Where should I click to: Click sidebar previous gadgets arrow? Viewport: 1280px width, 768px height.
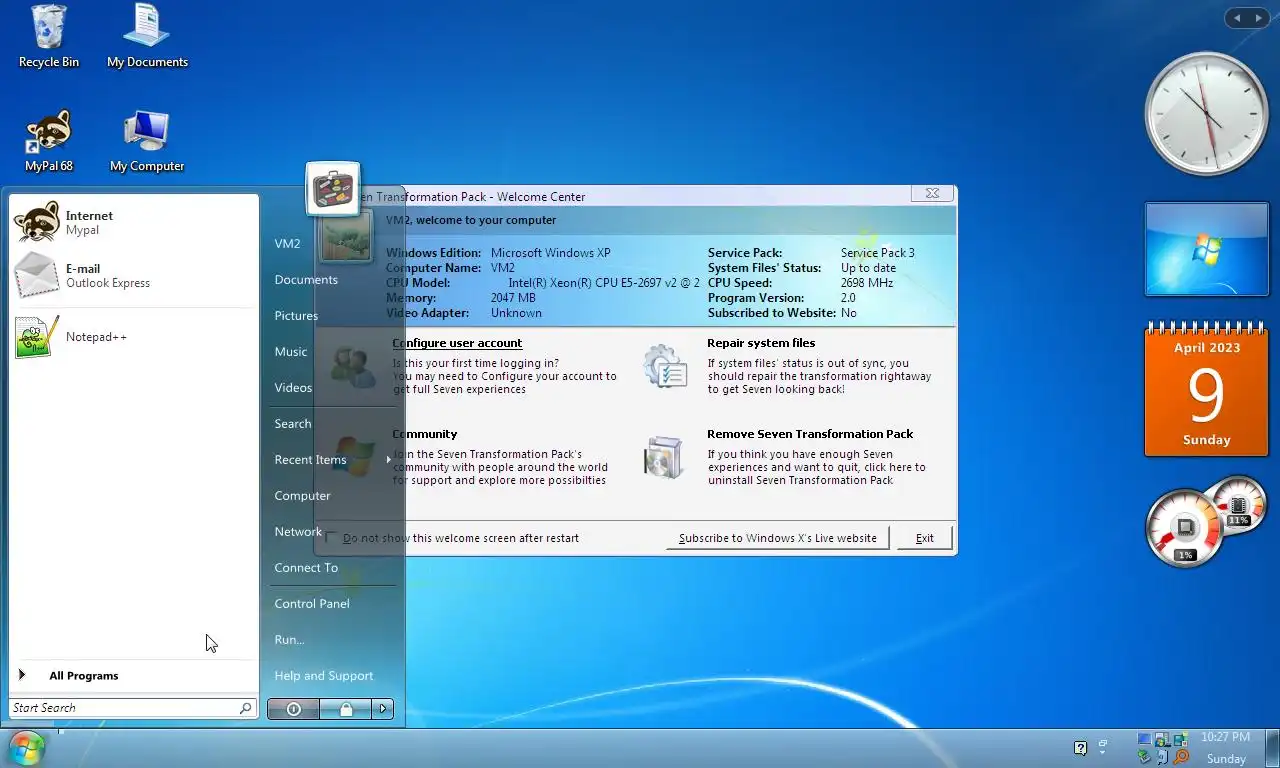[x=1237, y=18]
